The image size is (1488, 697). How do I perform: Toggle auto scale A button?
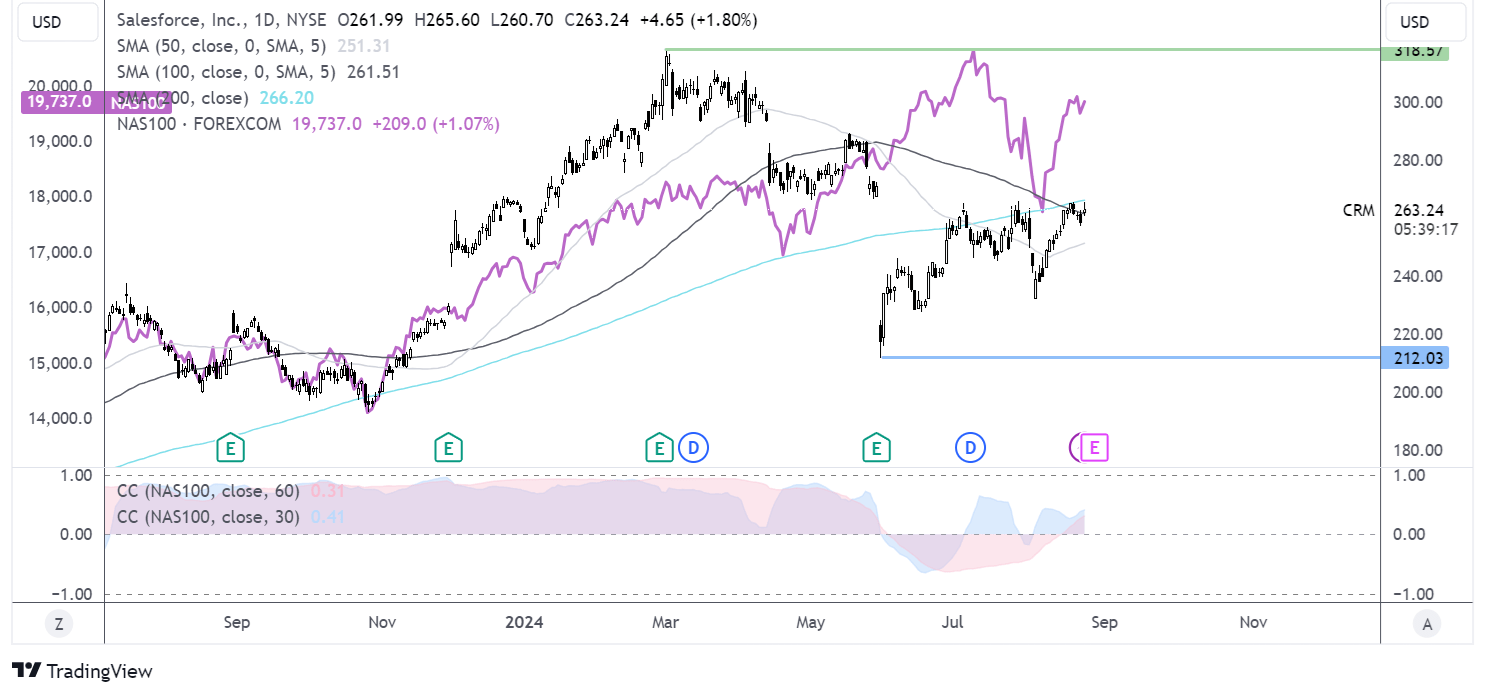[1427, 624]
